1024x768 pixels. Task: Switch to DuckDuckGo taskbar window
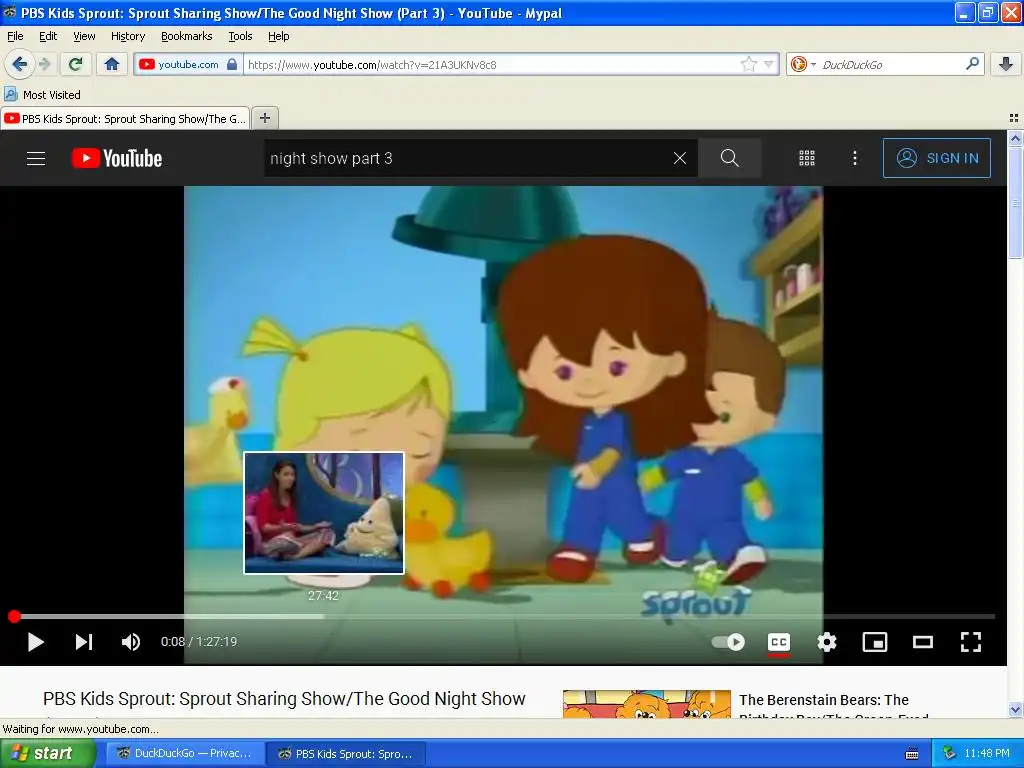(x=184, y=753)
